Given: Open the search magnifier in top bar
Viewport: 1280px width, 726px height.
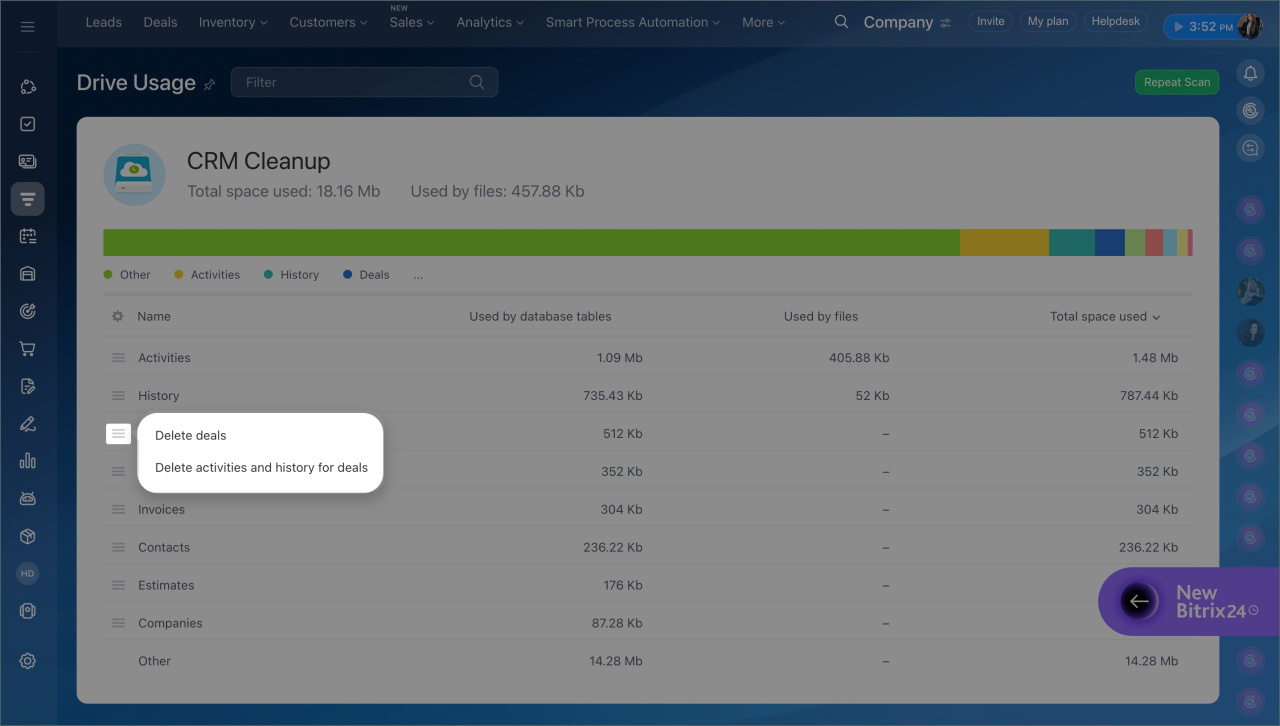Looking at the screenshot, I should point(841,22).
